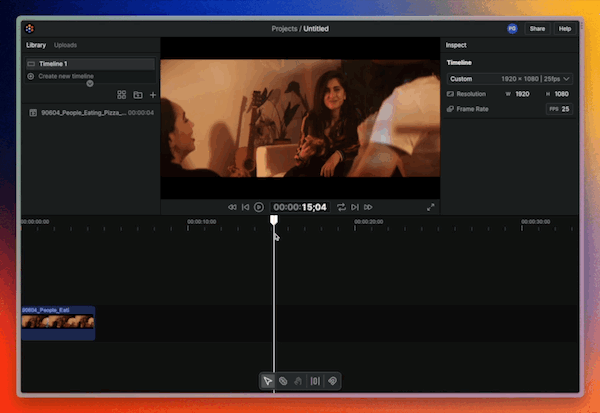Click the plus circle beside Create new timeline
The width and height of the screenshot is (600, 413).
31,76
